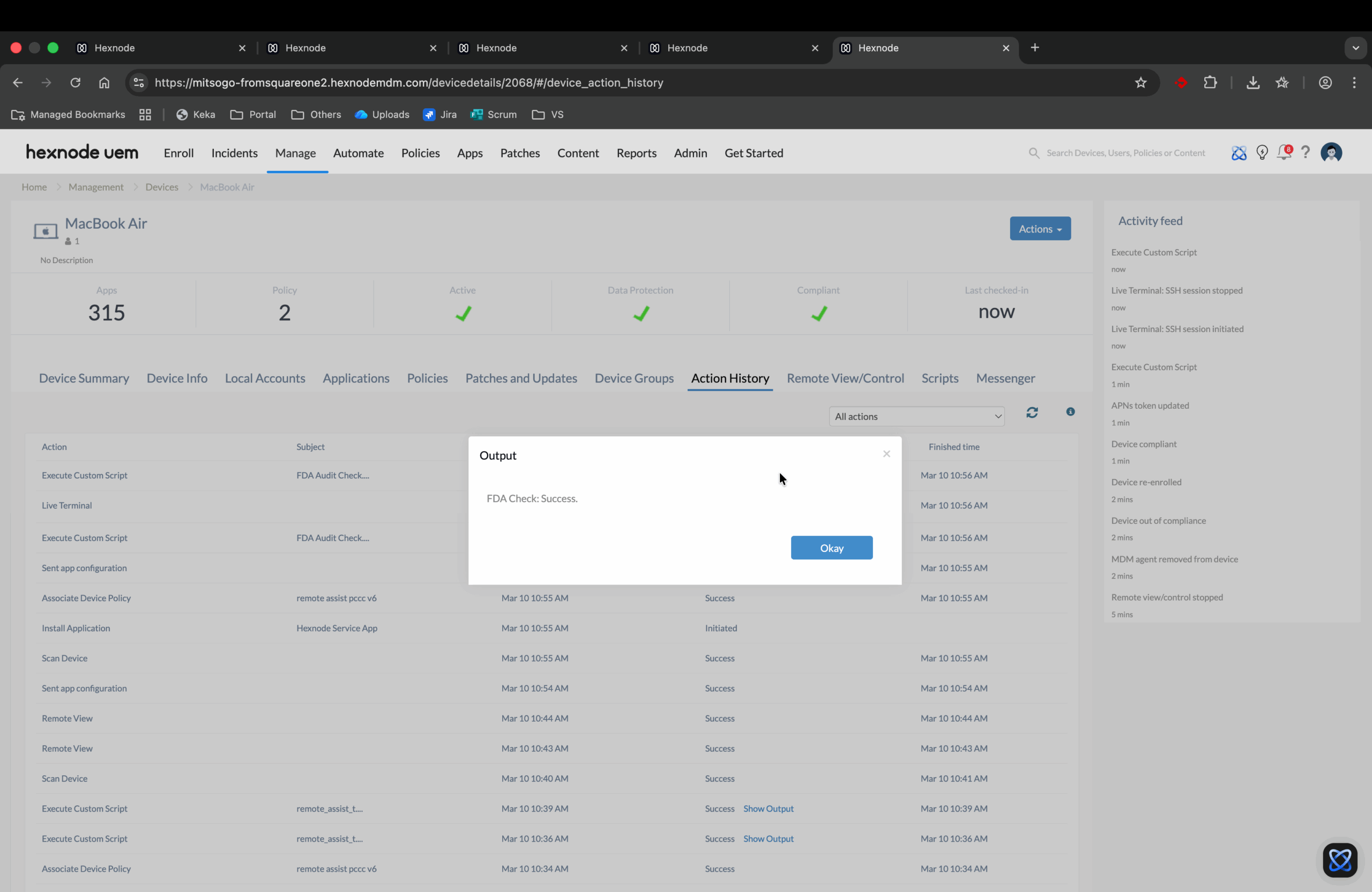Go to the Device Summary tab

[84, 378]
